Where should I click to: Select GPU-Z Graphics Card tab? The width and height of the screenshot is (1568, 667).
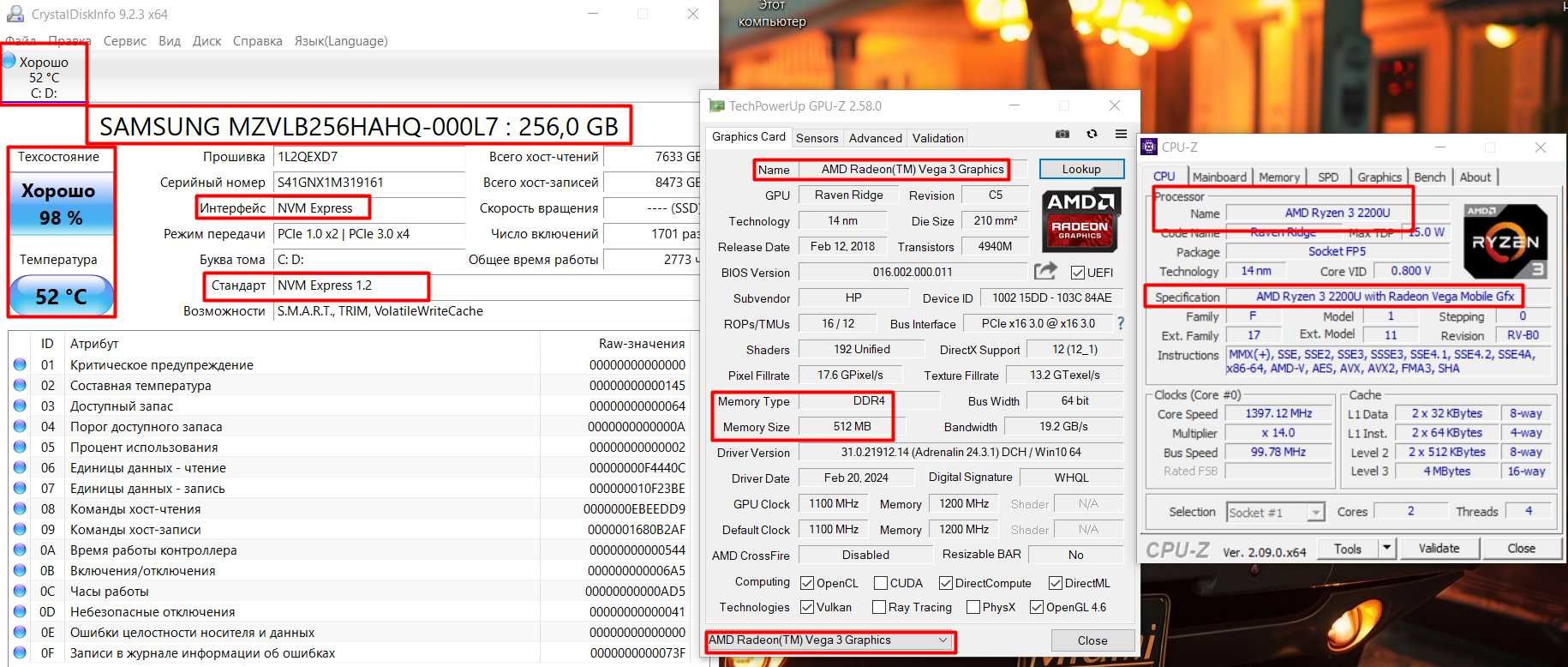click(x=748, y=136)
